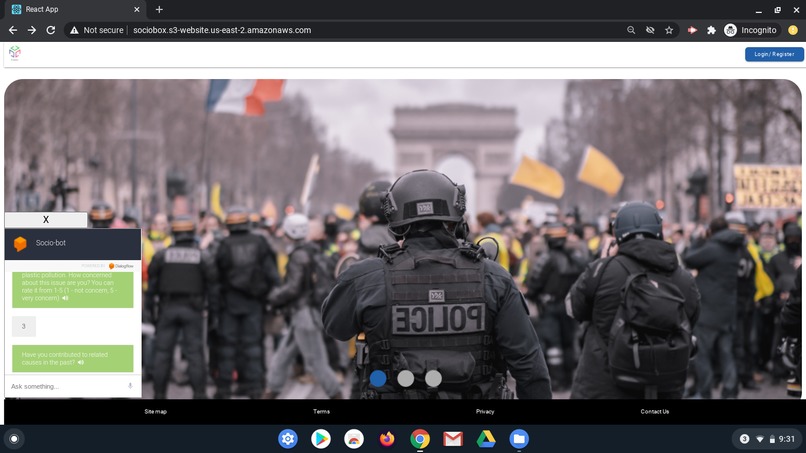Reload the current page
The width and height of the screenshot is (806, 453).
tap(51, 30)
